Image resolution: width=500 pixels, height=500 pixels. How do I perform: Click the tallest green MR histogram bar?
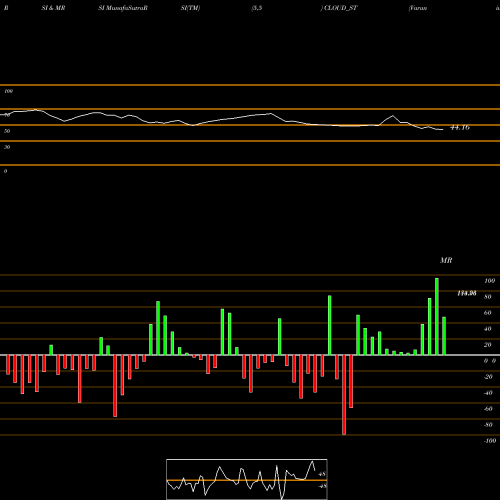coord(437,316)
